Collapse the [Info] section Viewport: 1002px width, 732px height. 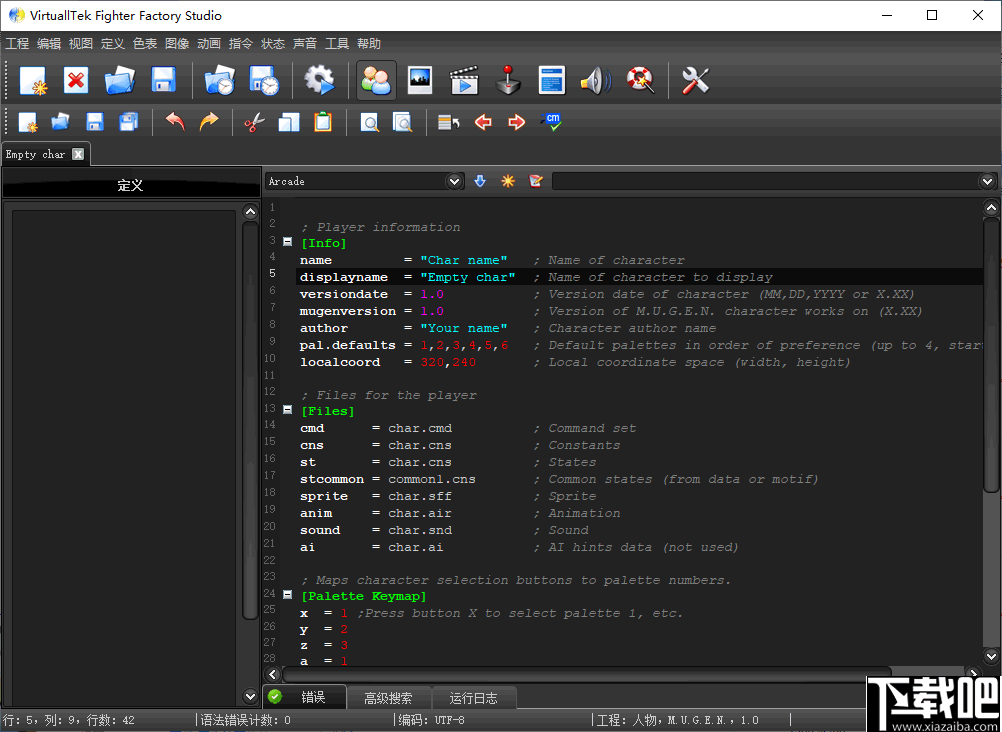click(287, 242)
